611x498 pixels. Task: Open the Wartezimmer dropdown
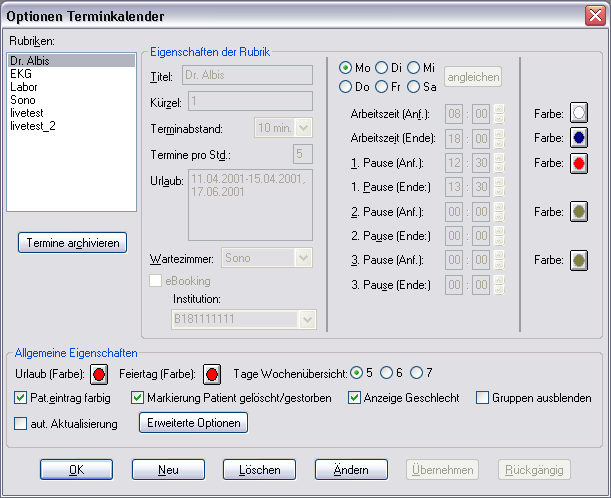[x=304, y=258]
